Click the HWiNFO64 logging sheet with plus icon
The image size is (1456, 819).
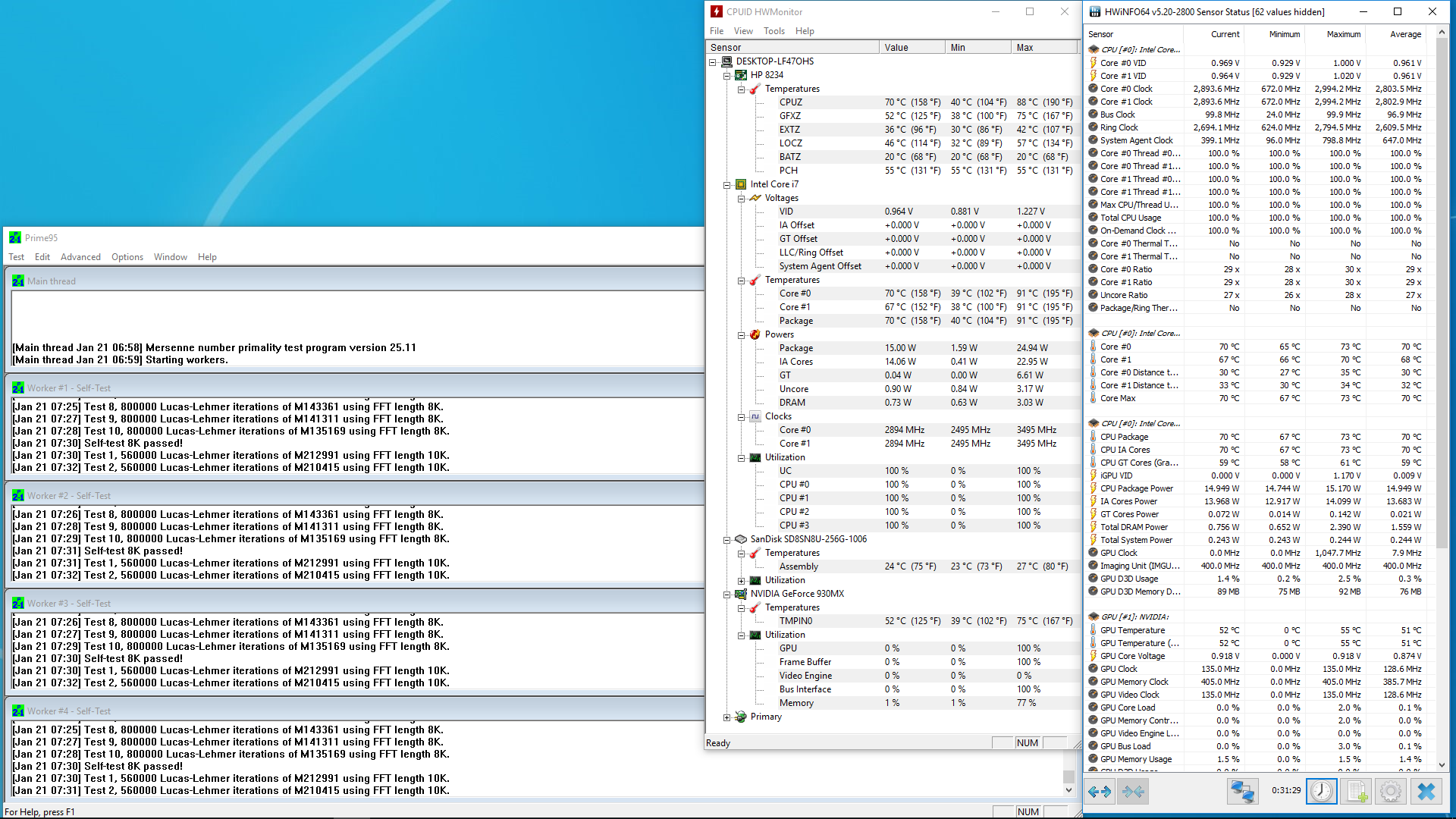[x=1357, y=792]
